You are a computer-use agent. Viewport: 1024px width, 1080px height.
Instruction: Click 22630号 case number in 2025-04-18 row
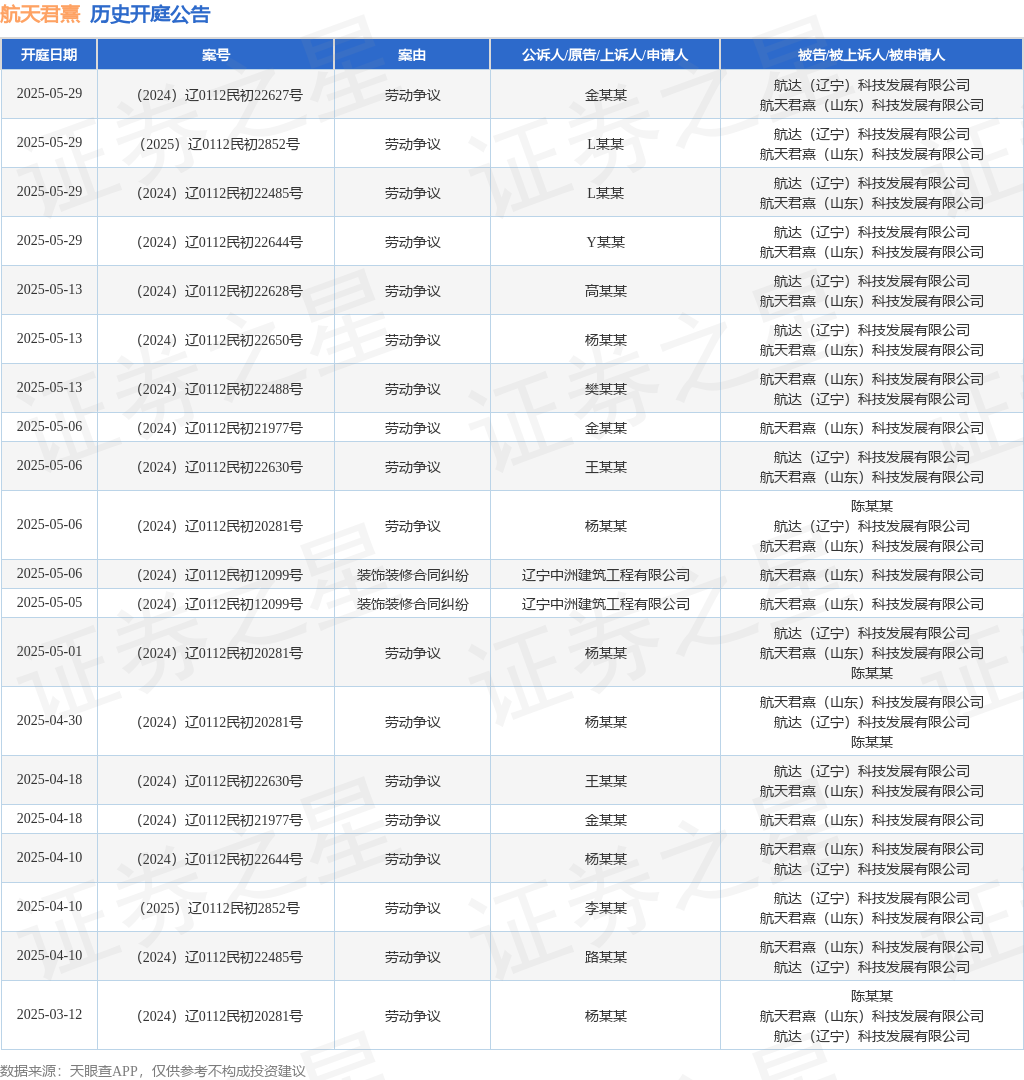[x=219, y=781]
